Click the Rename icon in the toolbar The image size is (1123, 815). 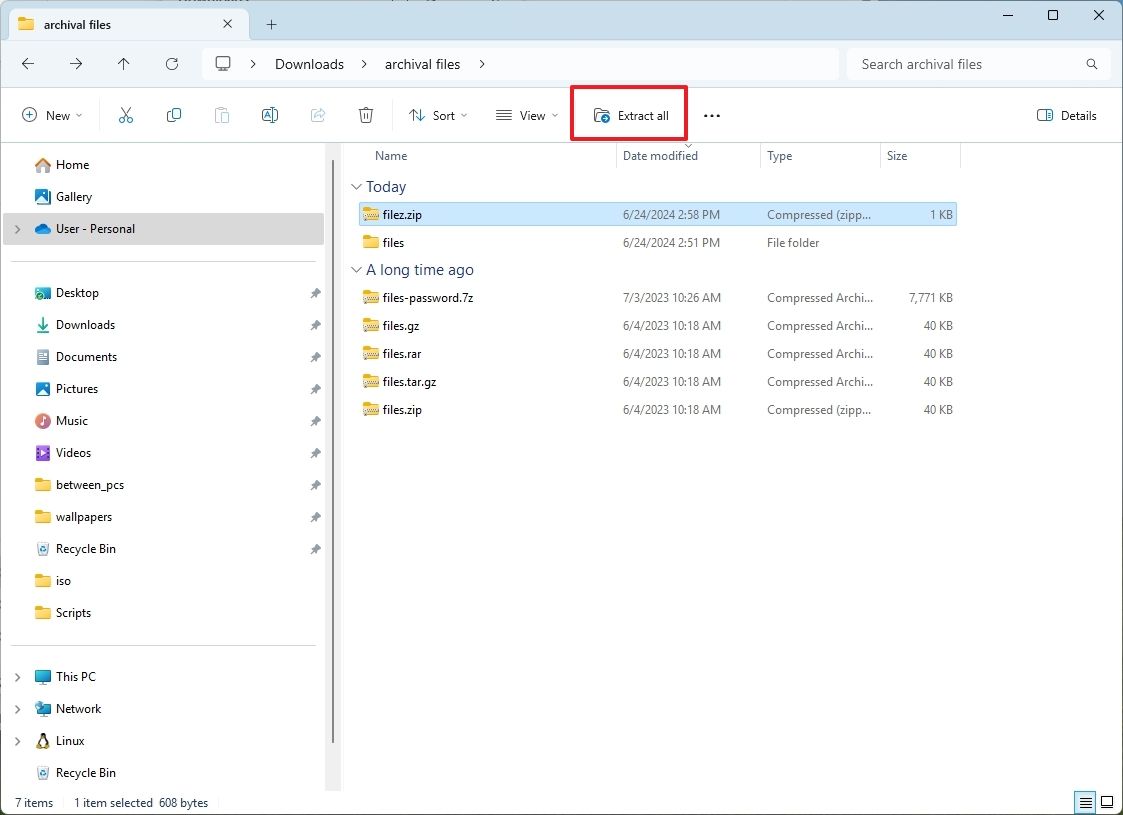270,115
